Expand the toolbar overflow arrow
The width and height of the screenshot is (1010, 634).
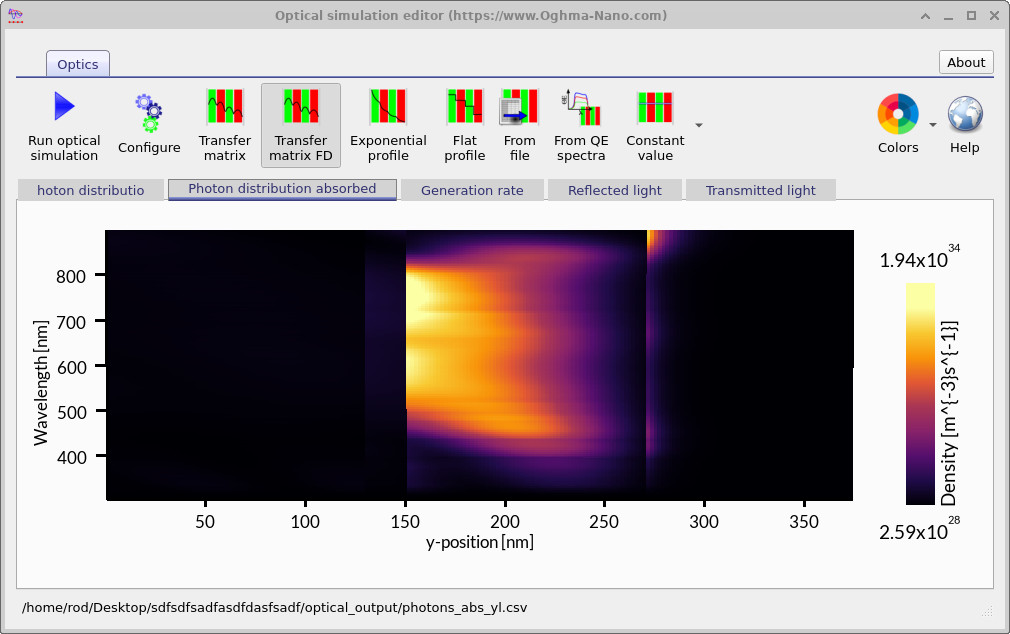699,125
